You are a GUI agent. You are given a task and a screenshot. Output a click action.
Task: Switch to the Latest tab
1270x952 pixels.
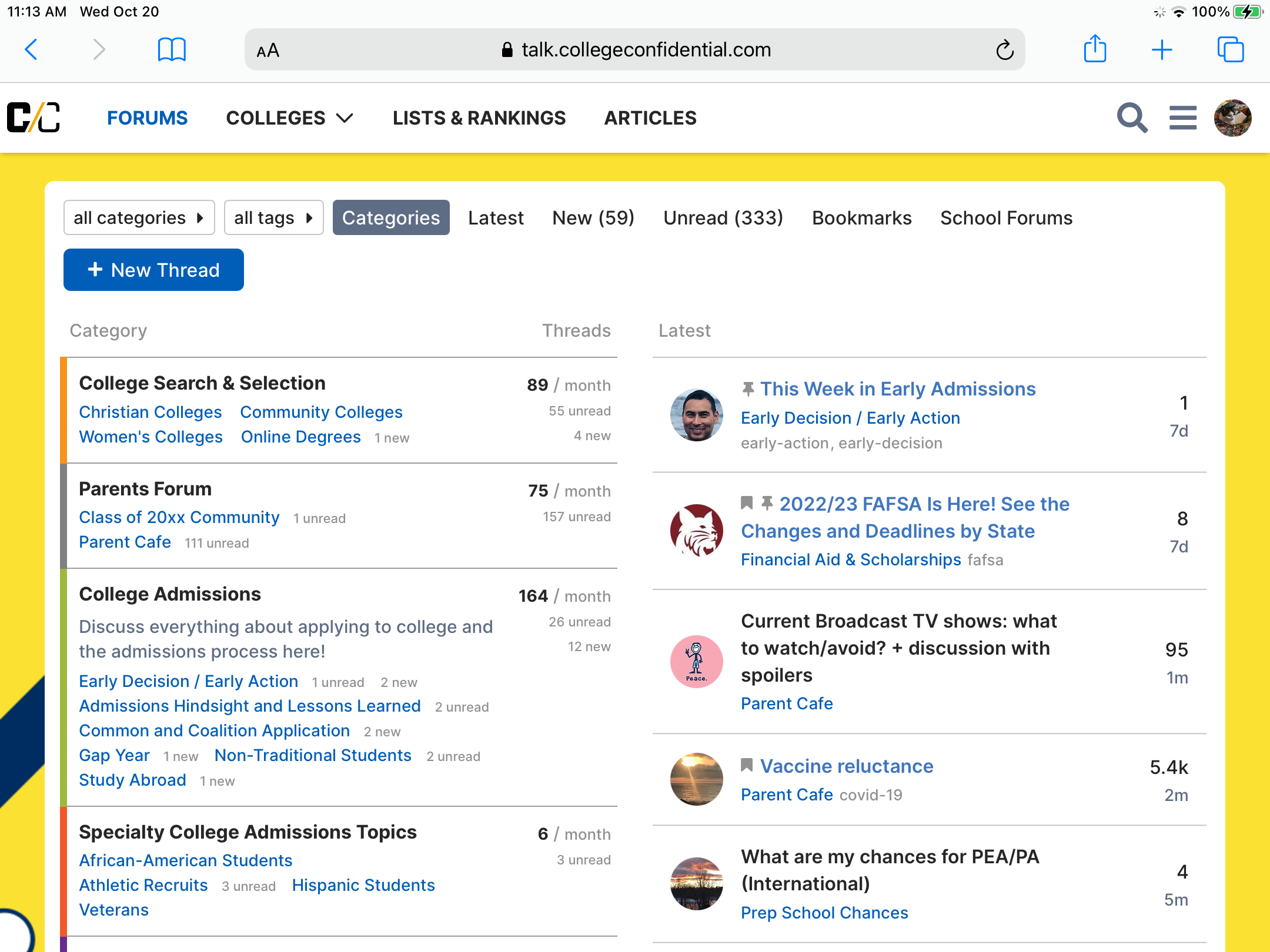(495, 218)
